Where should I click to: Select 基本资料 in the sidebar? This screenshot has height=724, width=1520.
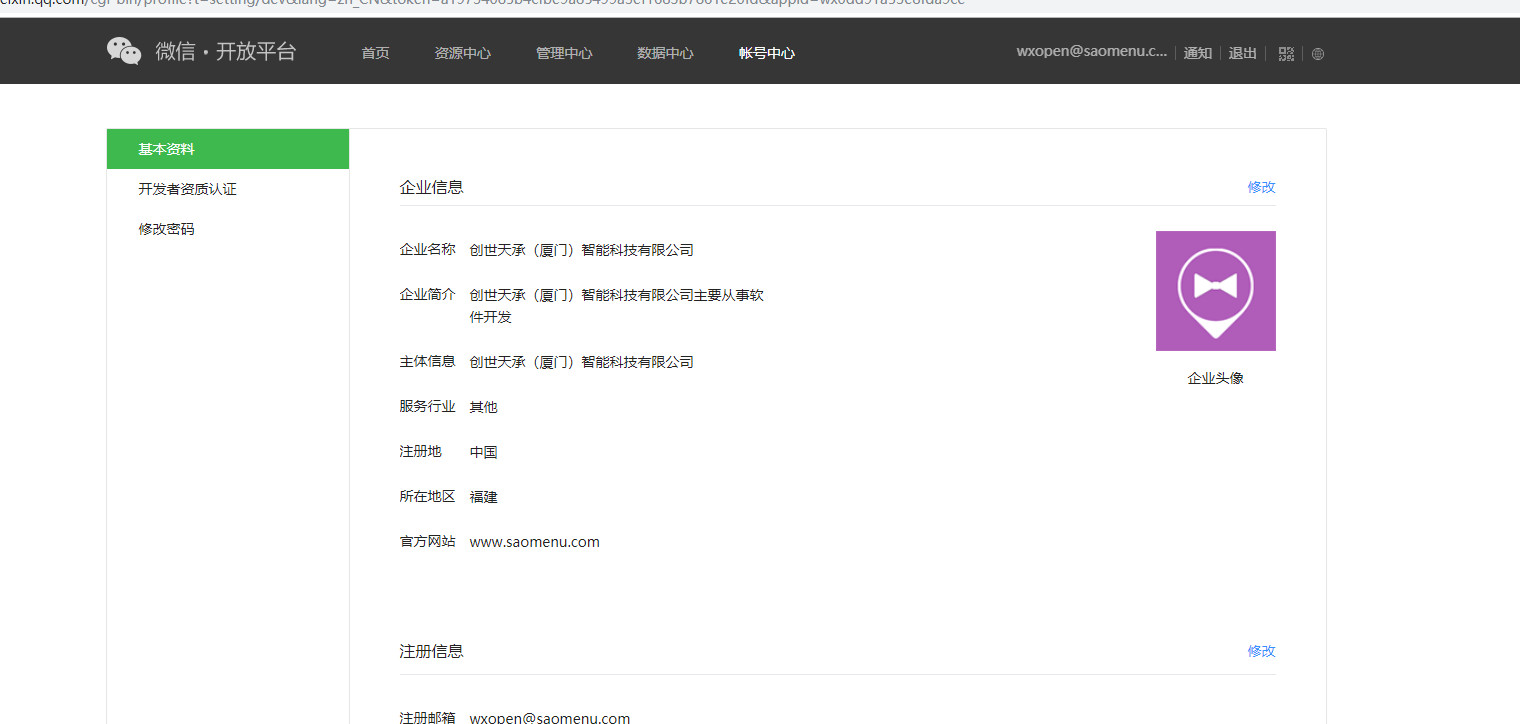(x=228, y=149)
